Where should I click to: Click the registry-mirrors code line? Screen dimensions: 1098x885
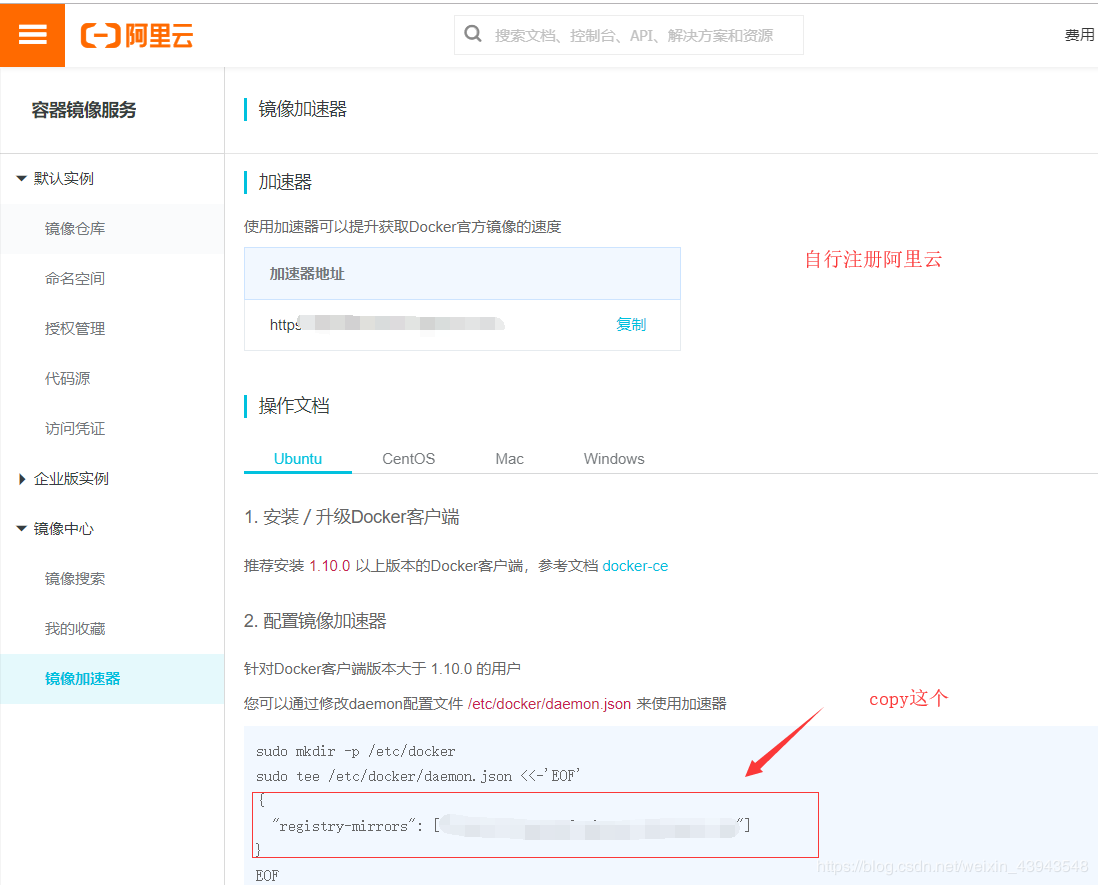click(x=511, y=826)
